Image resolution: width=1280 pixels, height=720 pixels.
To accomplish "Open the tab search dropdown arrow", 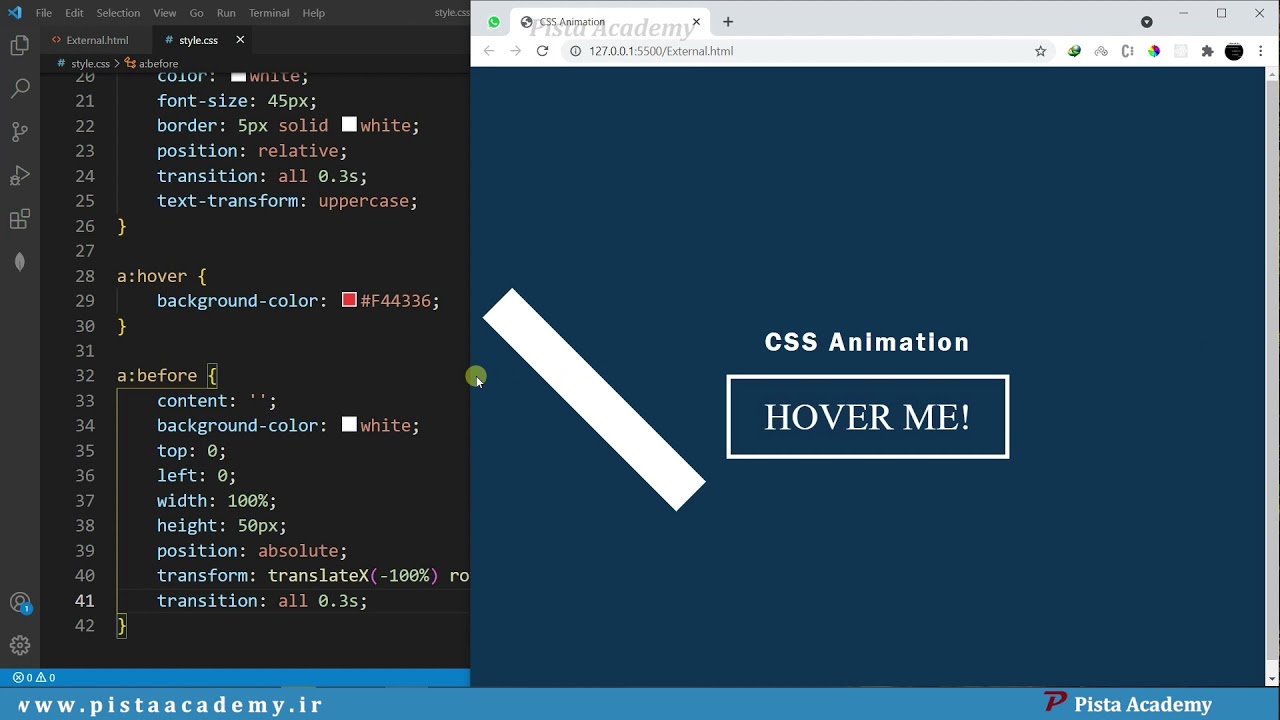I will (x=1147, y=22).
